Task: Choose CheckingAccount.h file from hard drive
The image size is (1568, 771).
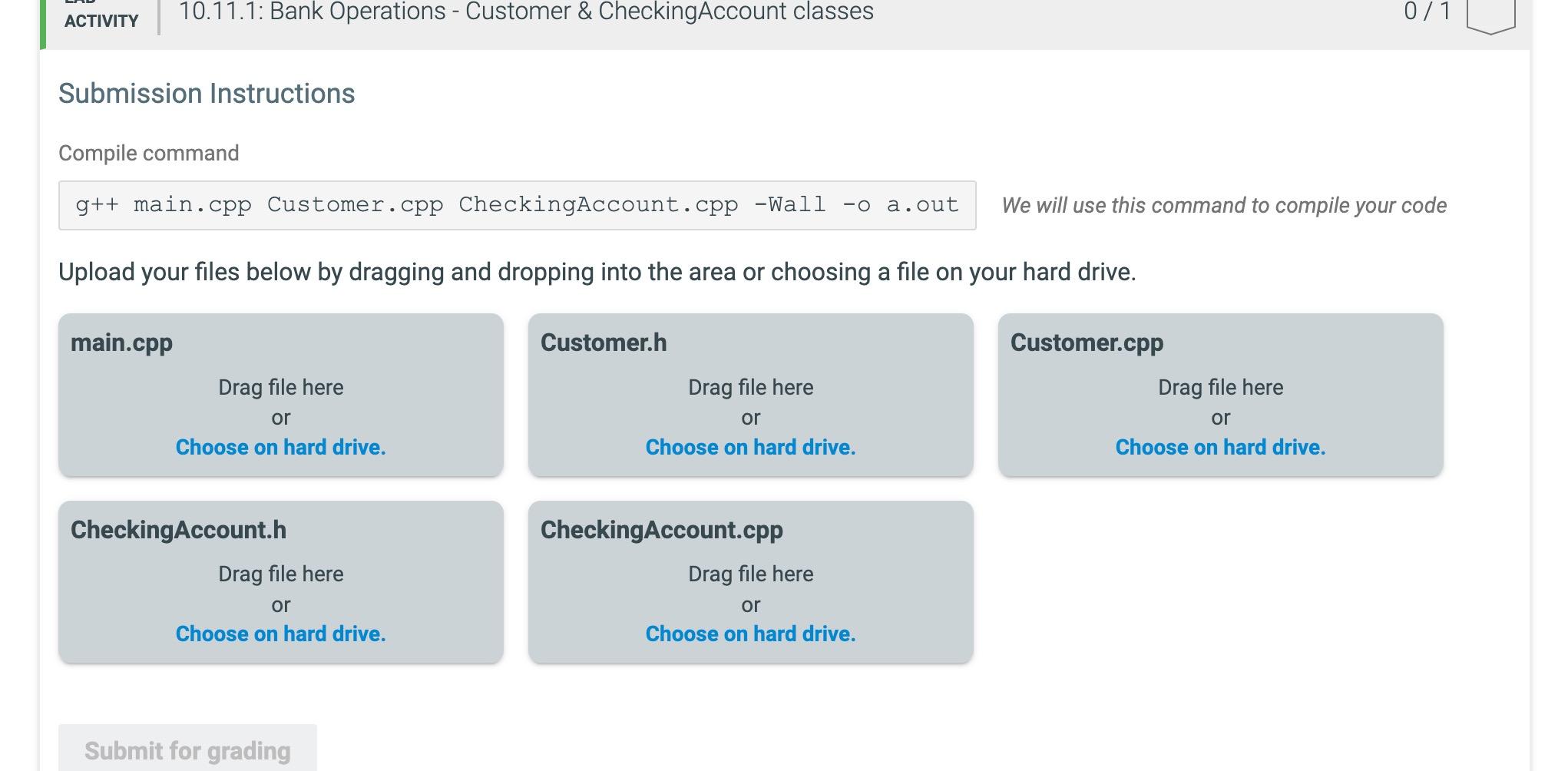Action: click(280, 634)
